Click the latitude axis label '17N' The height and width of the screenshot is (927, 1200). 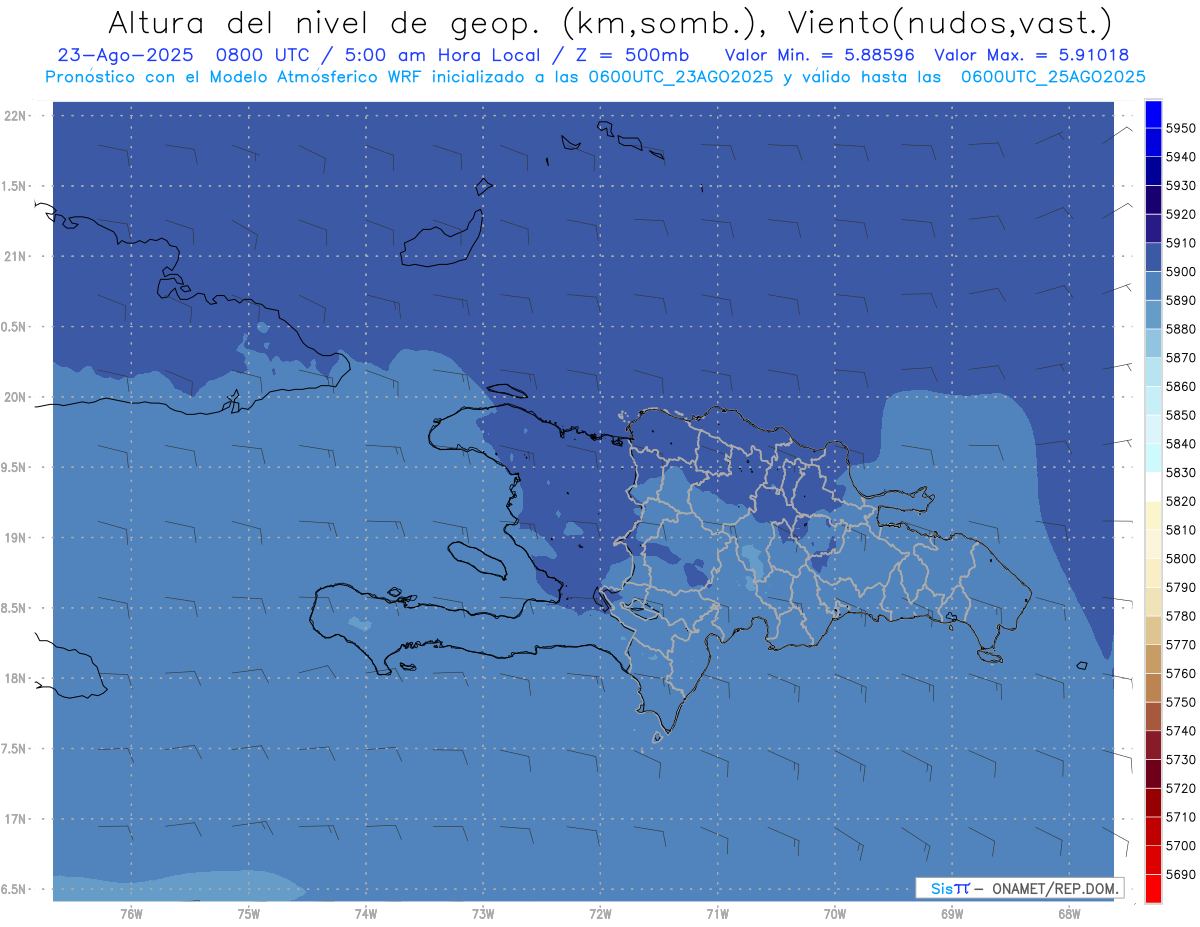coord(14,819)
